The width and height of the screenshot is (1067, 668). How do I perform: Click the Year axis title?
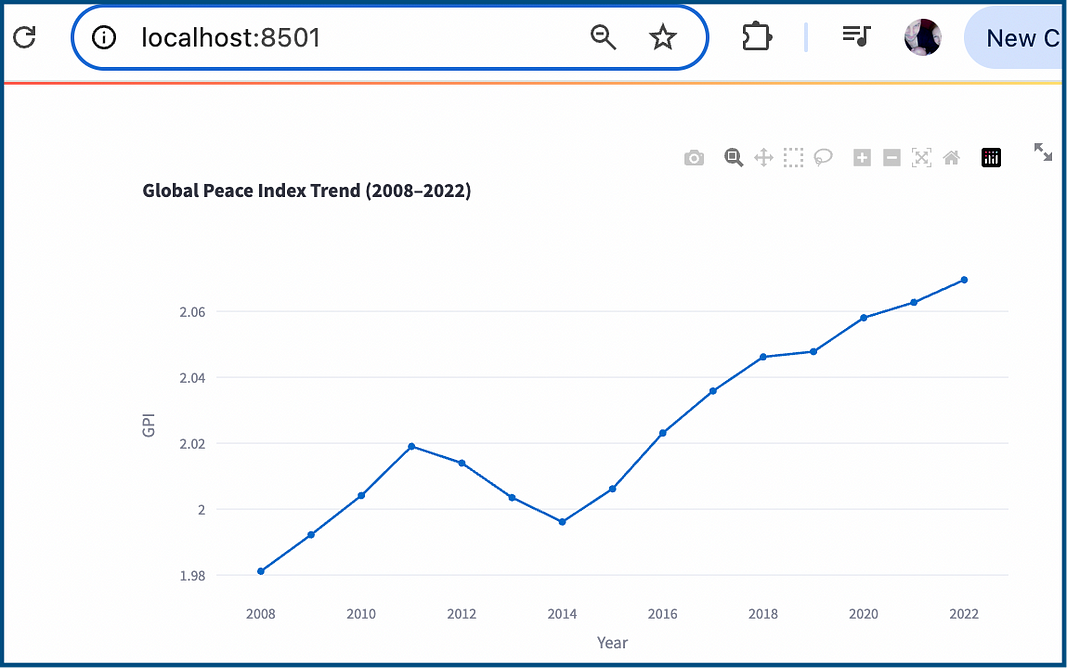[x=612, y=643]
